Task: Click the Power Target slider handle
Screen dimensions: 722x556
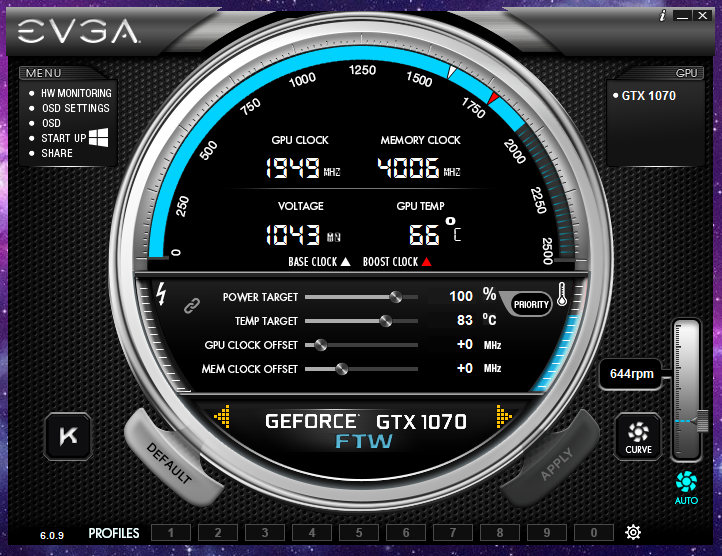Action: [x=396, y=297]
